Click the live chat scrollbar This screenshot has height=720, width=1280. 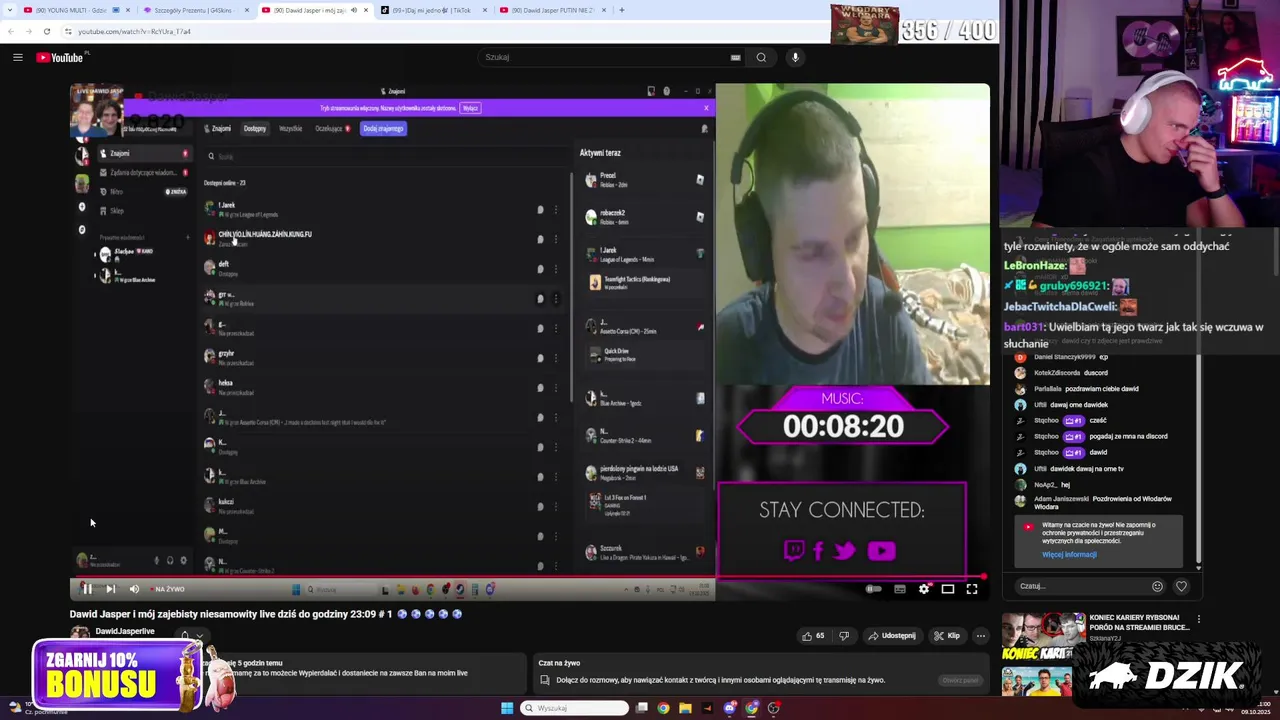[x=1198, y=460]
